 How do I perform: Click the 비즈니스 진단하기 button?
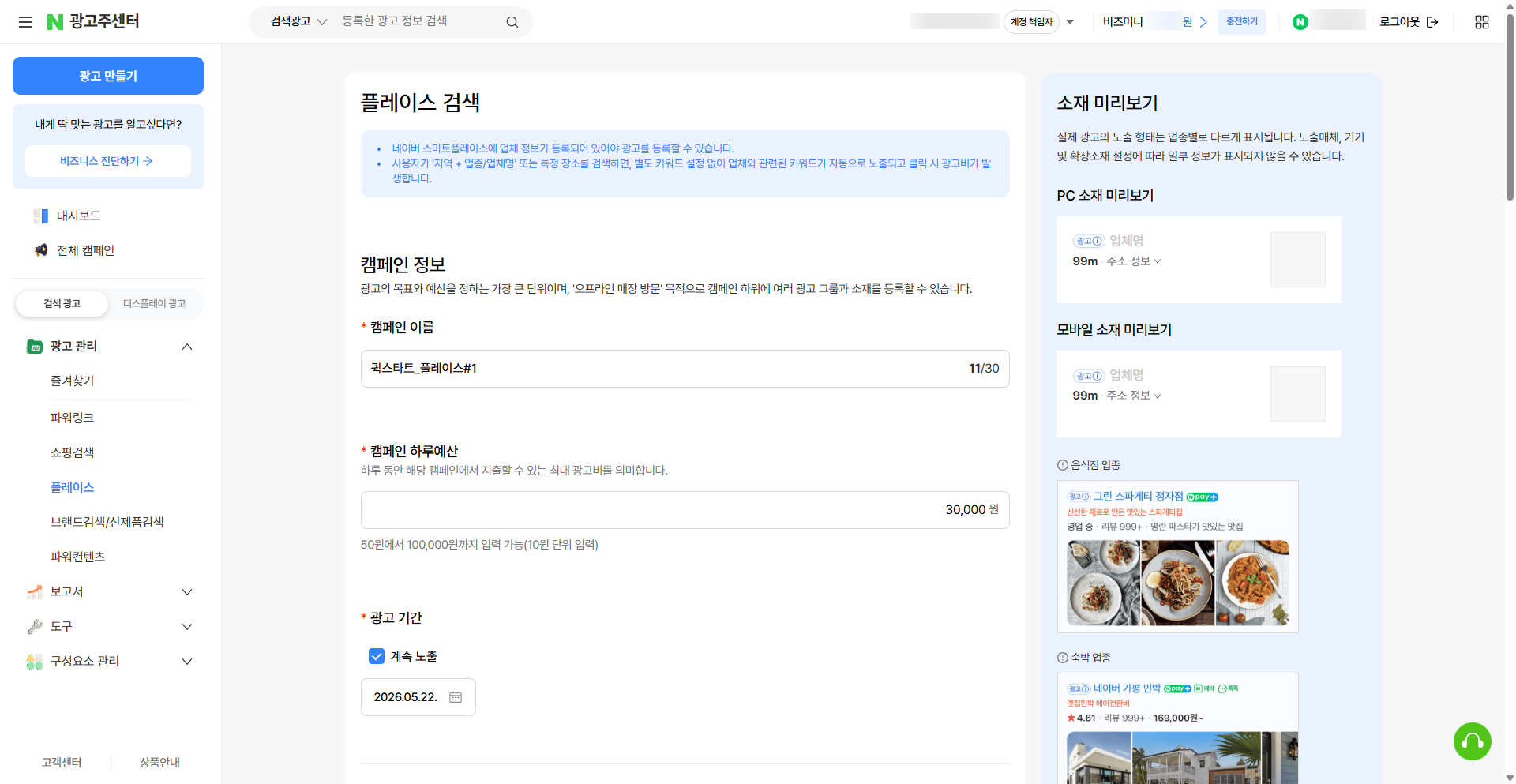108,161
